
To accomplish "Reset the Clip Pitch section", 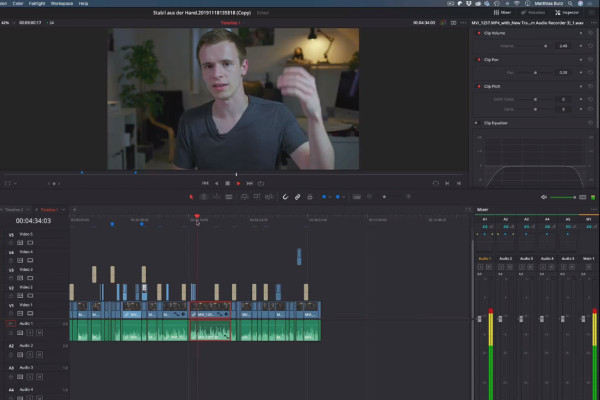I will (x=591, y=87).
